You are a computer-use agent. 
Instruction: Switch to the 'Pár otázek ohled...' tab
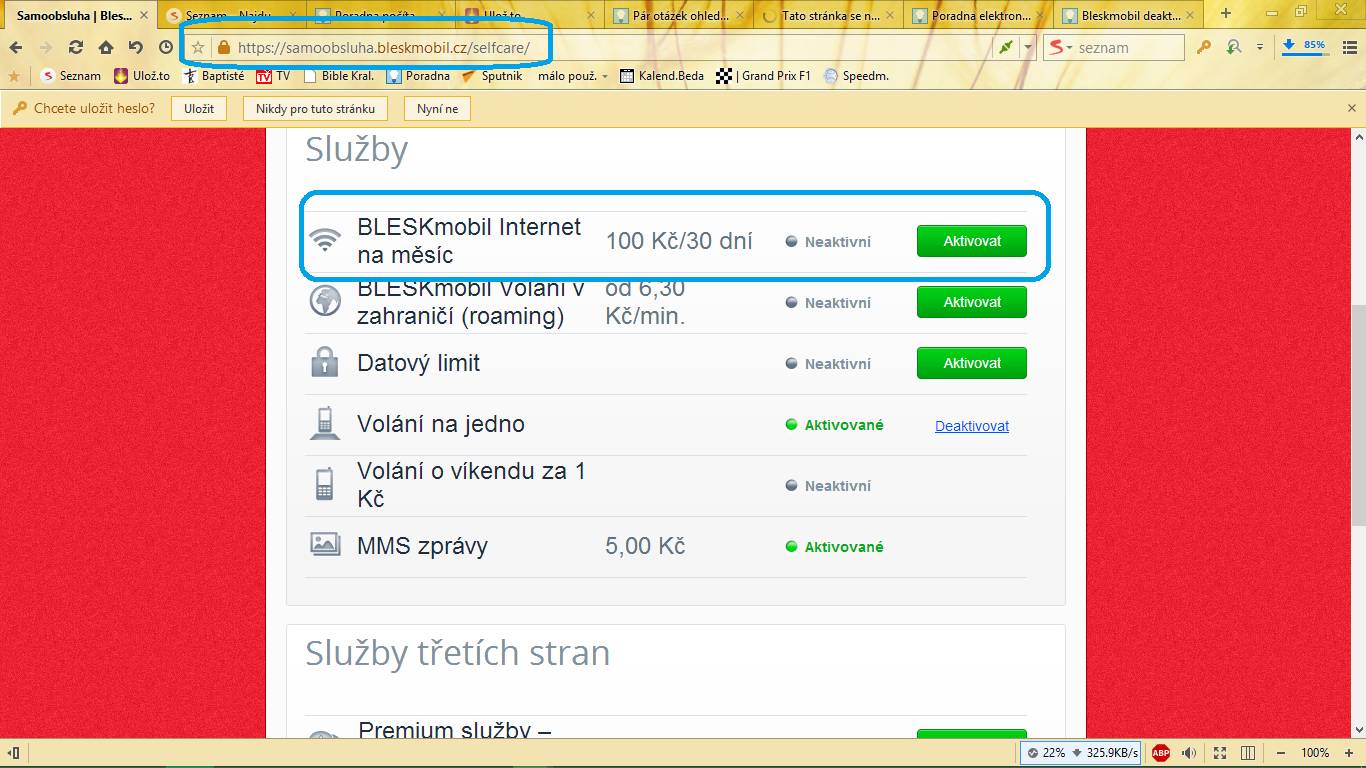point(680,16)
